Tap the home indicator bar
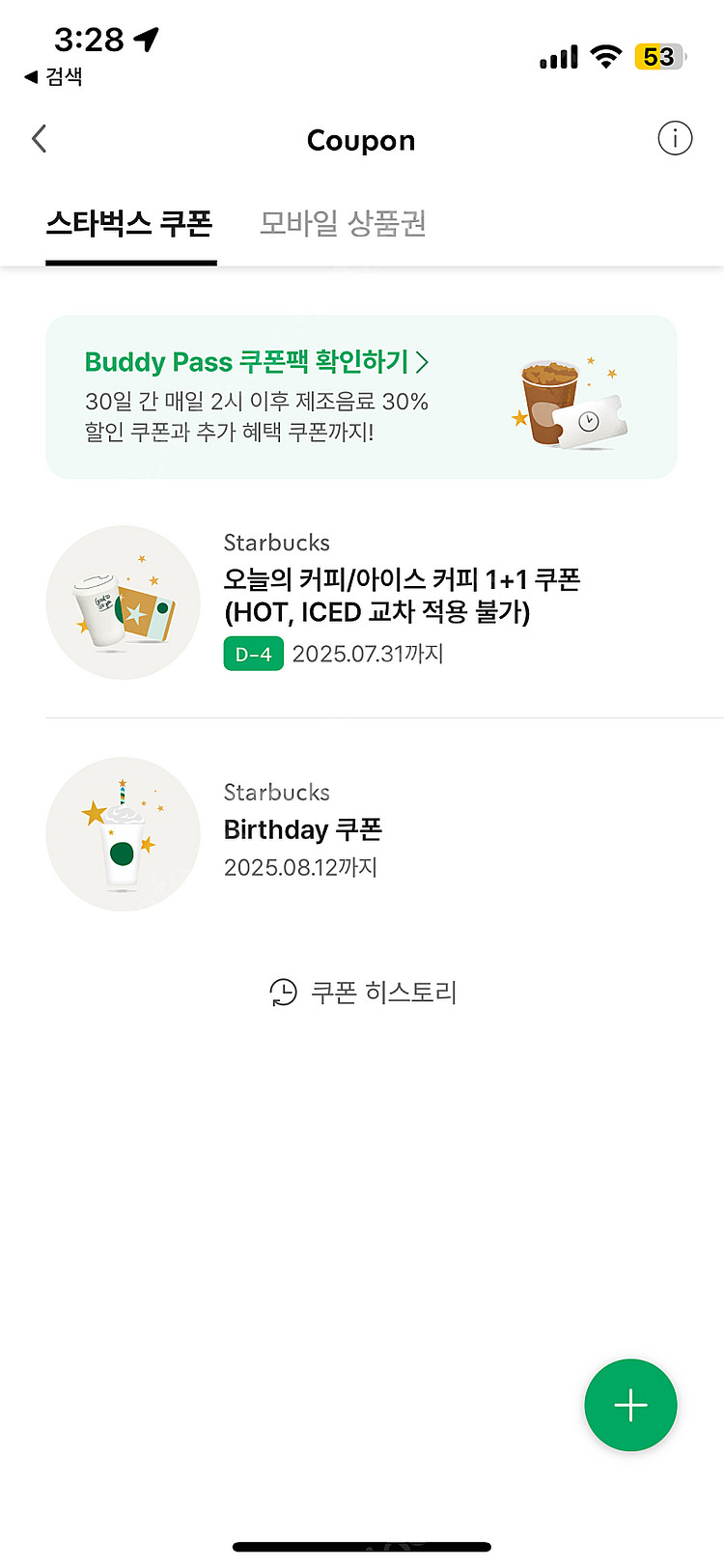 click(x=362, y=1547)
